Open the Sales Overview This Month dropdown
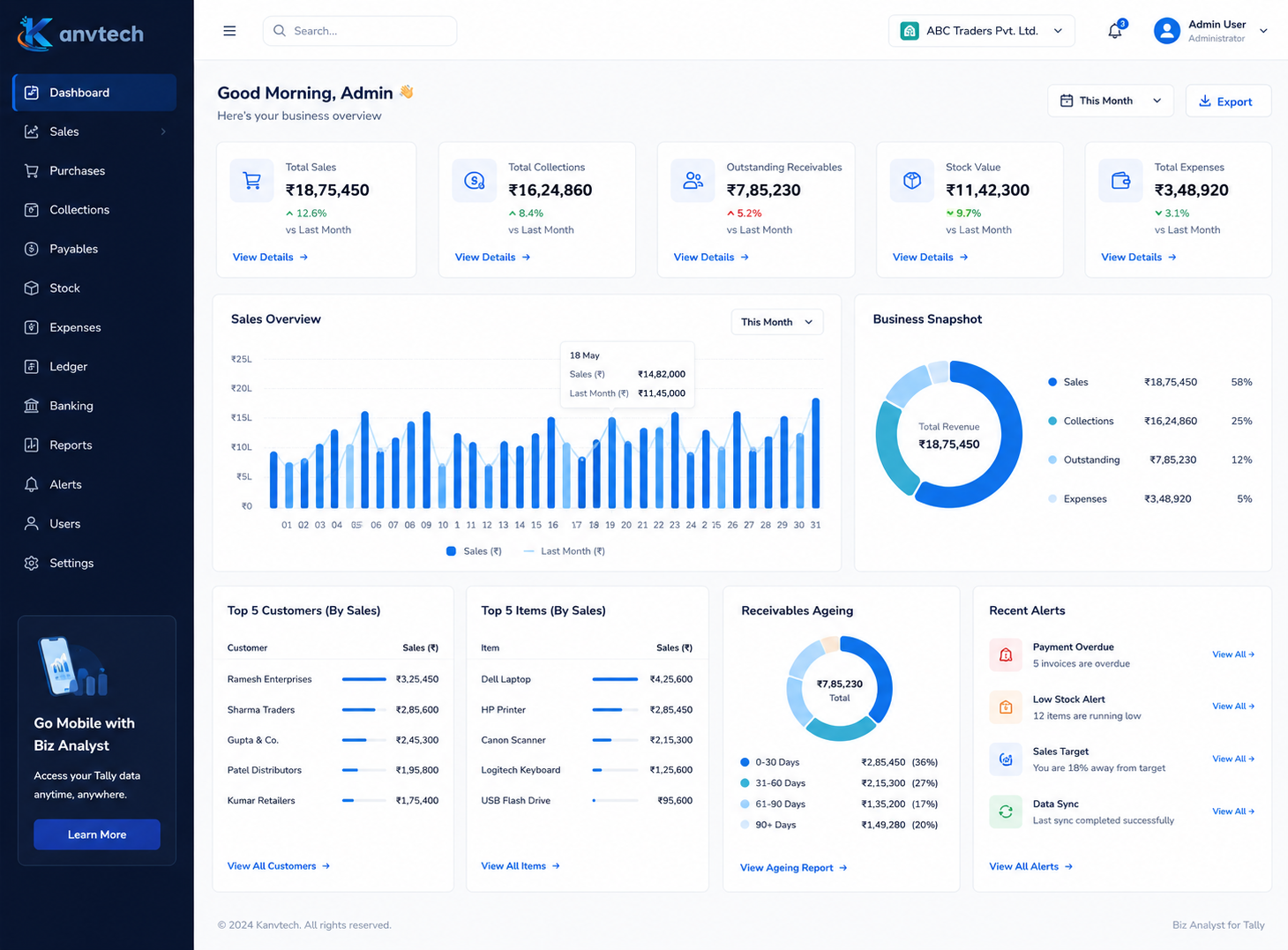This screenshot has width=1288, height=950. click(777, 322)
